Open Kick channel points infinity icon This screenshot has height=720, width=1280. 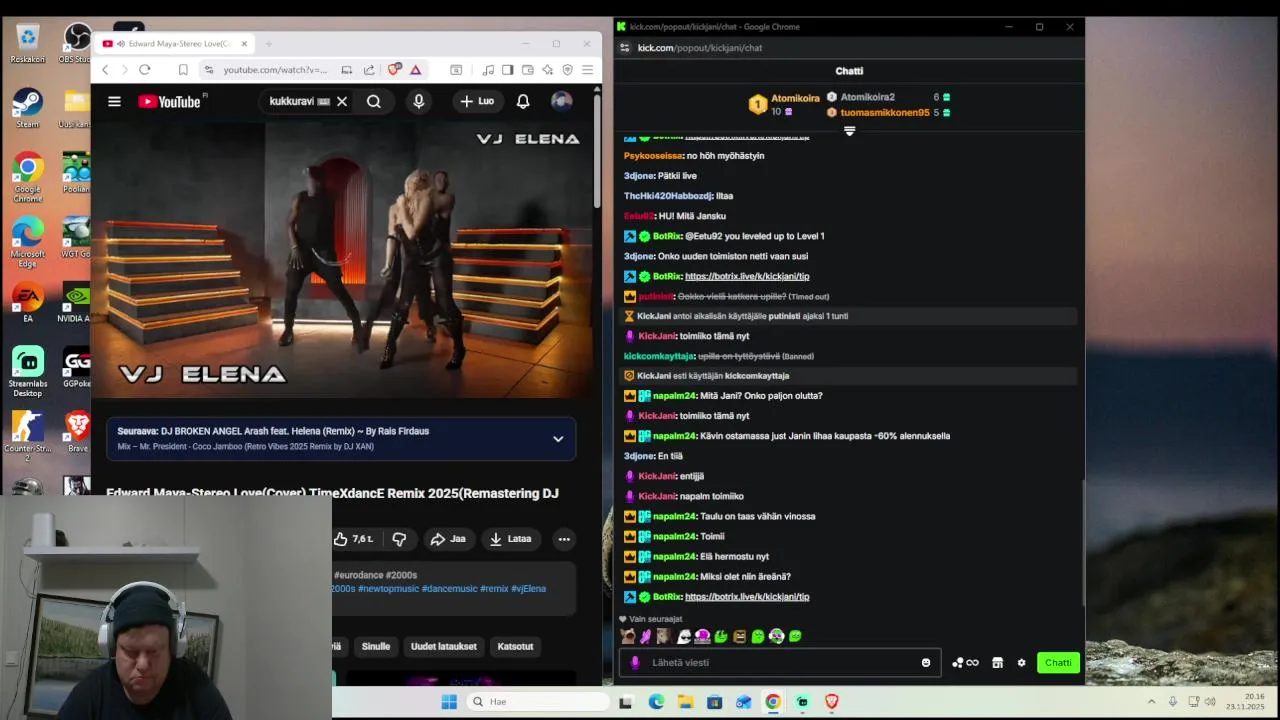966,662
